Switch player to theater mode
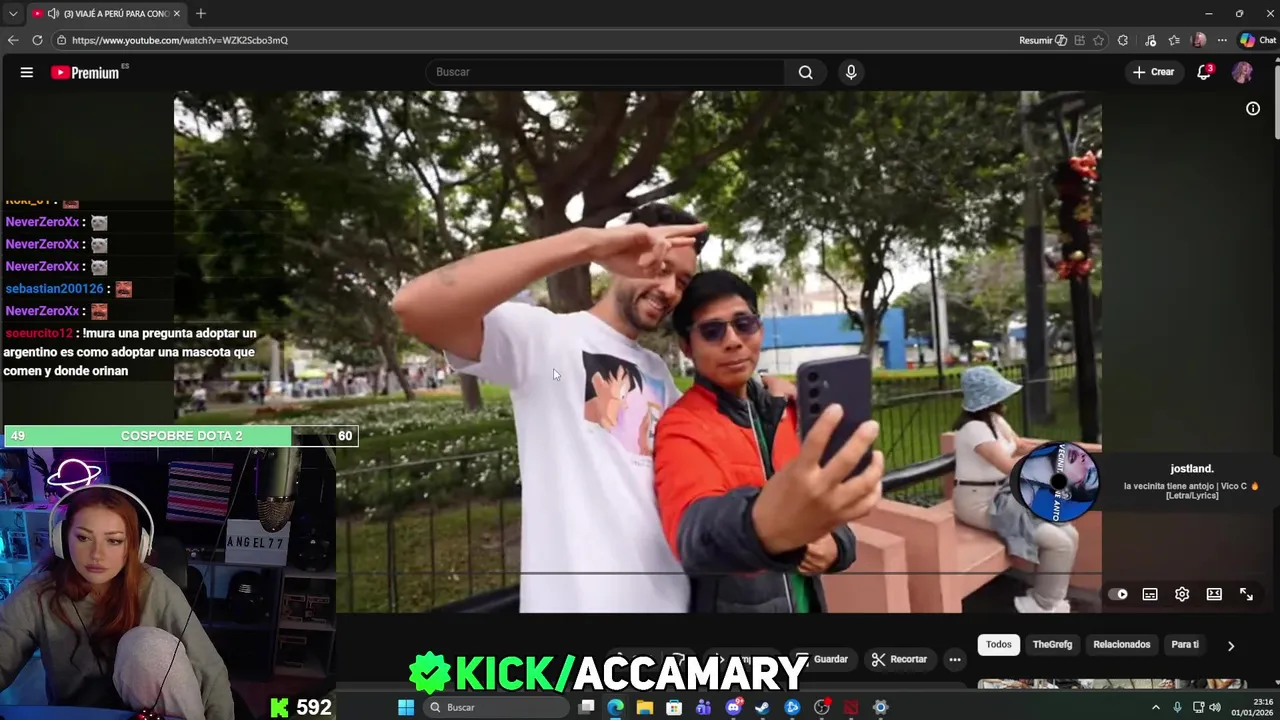The image size is (1280, 720). [1214, 594]
